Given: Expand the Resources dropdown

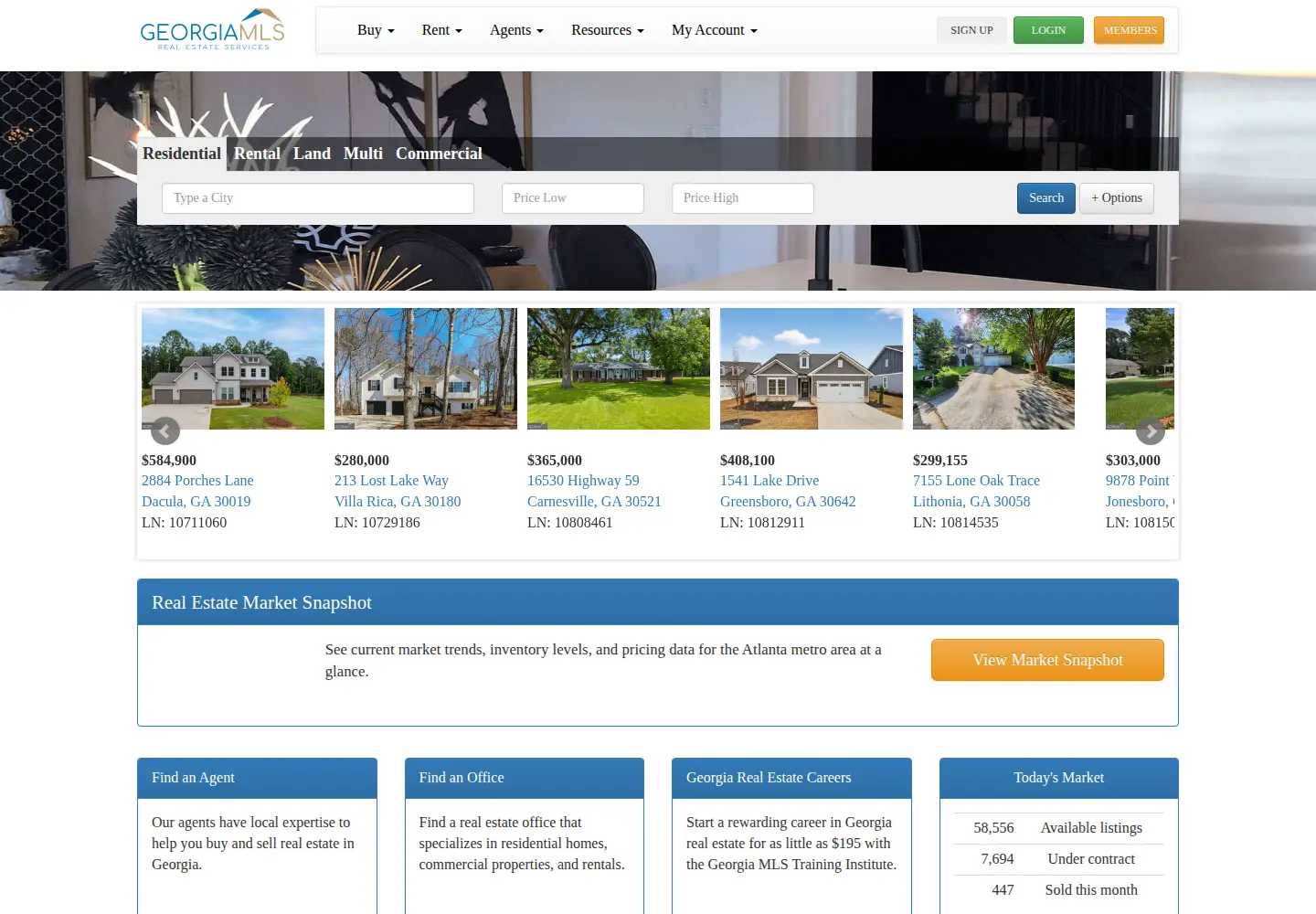Looking at the screenshot, I should click(x=608, y=30).
